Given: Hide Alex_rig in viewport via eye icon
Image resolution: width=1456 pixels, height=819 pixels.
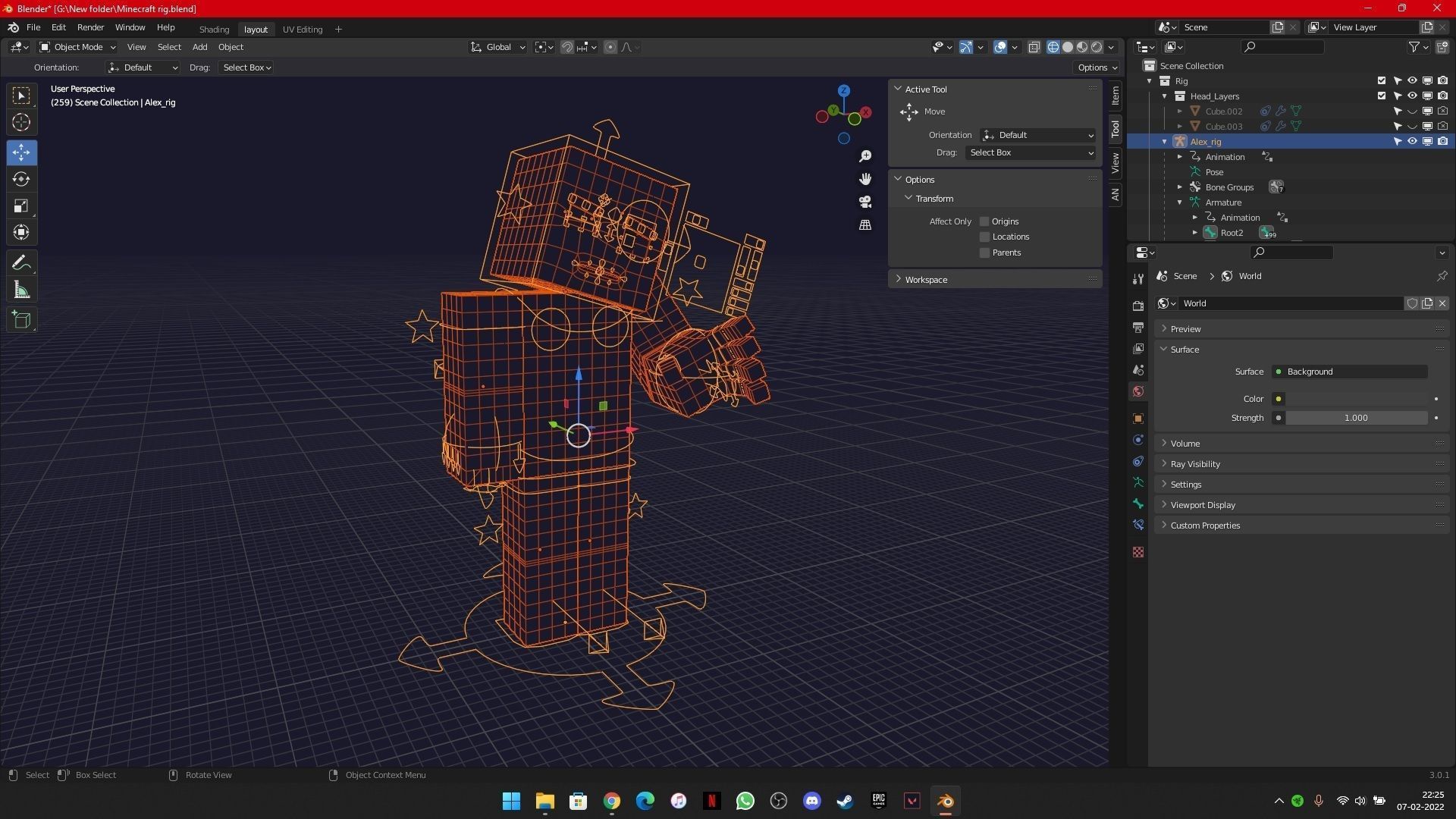Looking at the screenshot, I should point(1412,142).
